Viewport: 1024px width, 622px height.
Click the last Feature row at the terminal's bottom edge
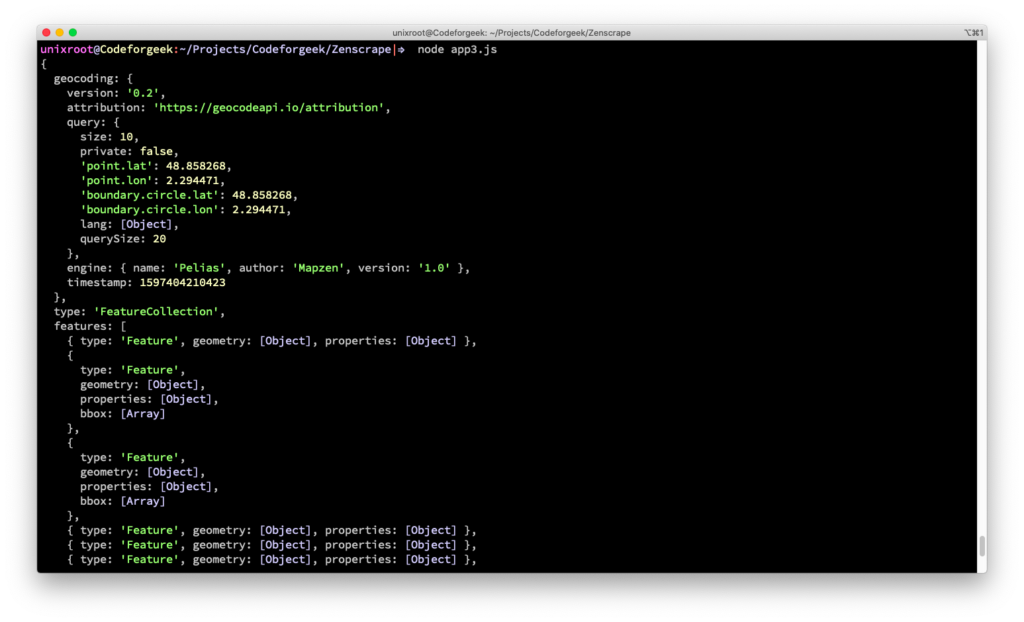point(272,559)
